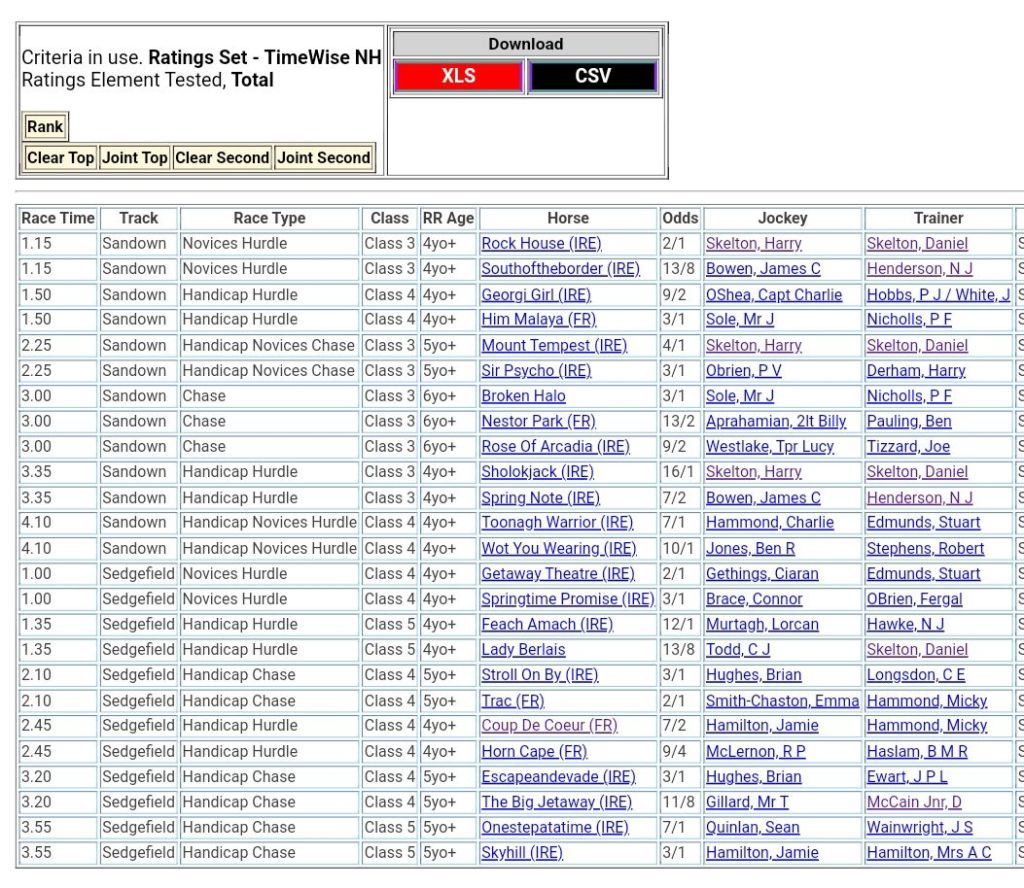View trainer Hamilton, Mrs A C

coord(928,852)
